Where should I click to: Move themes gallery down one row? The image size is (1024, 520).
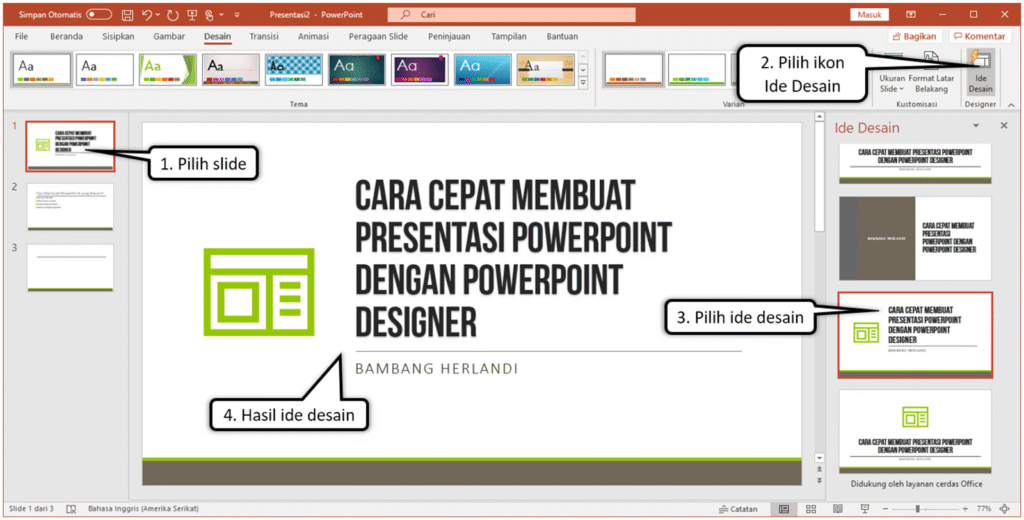[x=583, y=69]
